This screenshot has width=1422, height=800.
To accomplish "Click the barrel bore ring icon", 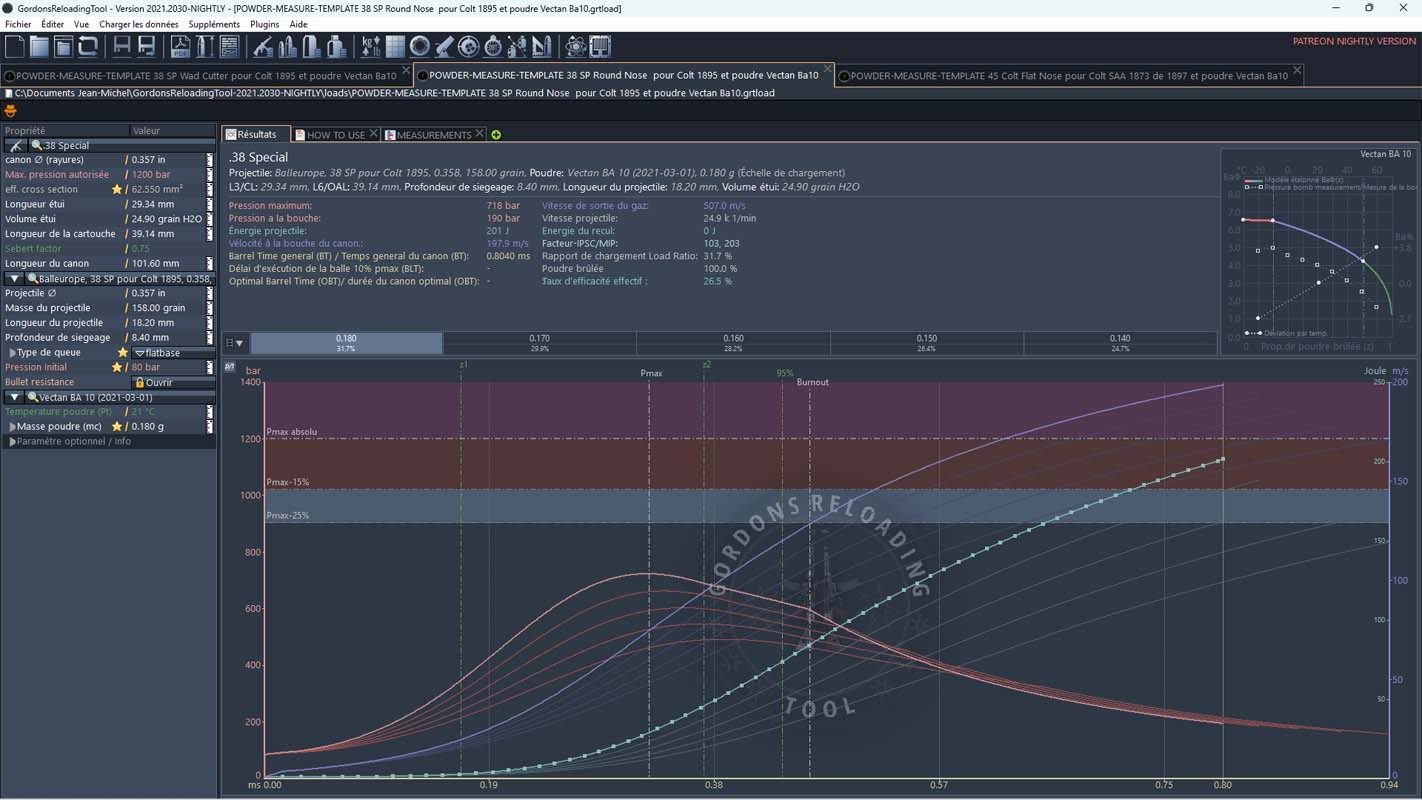I will pos(420,46).
